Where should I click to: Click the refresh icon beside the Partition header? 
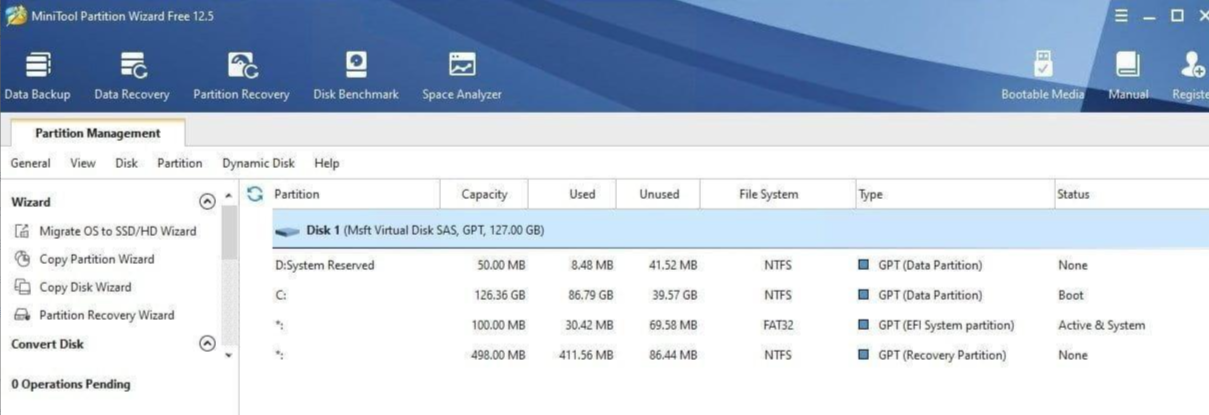tap(255, 194)
